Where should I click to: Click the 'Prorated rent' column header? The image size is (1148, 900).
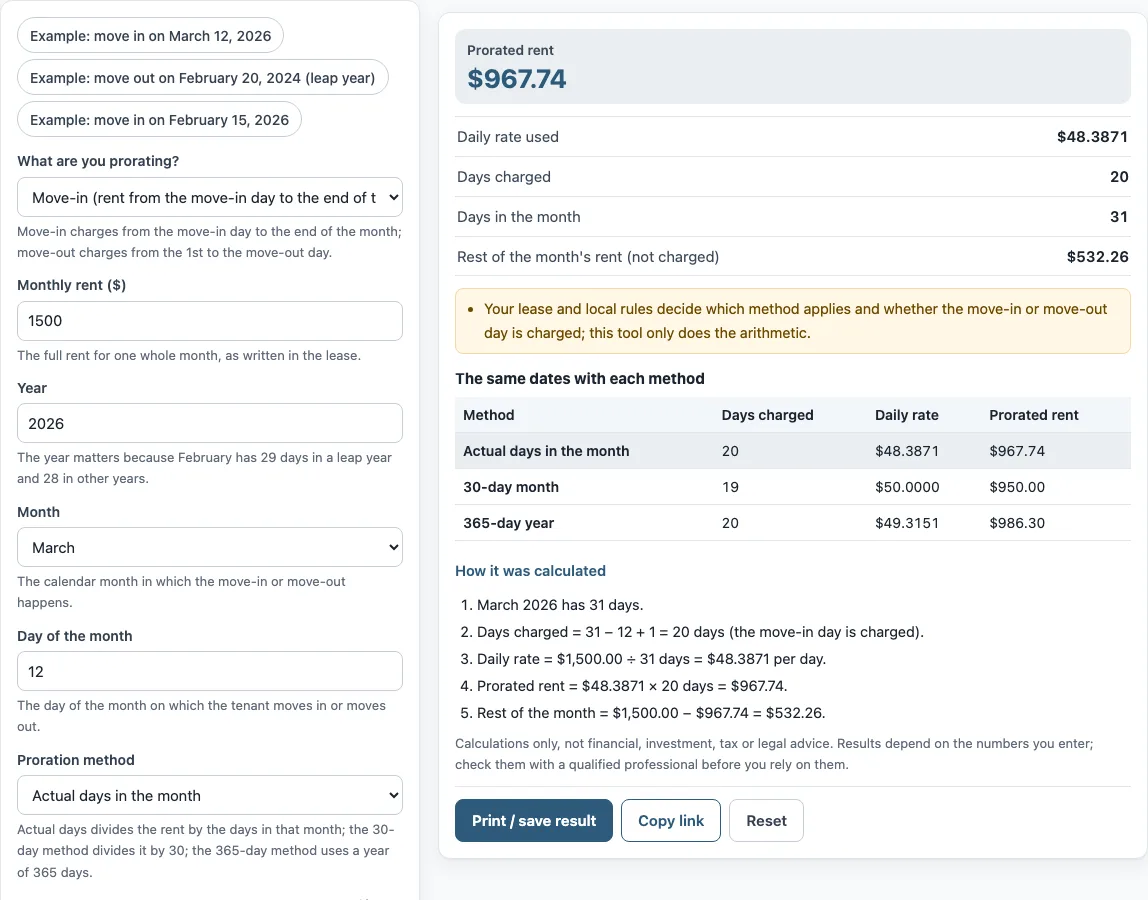[1034, 414]
